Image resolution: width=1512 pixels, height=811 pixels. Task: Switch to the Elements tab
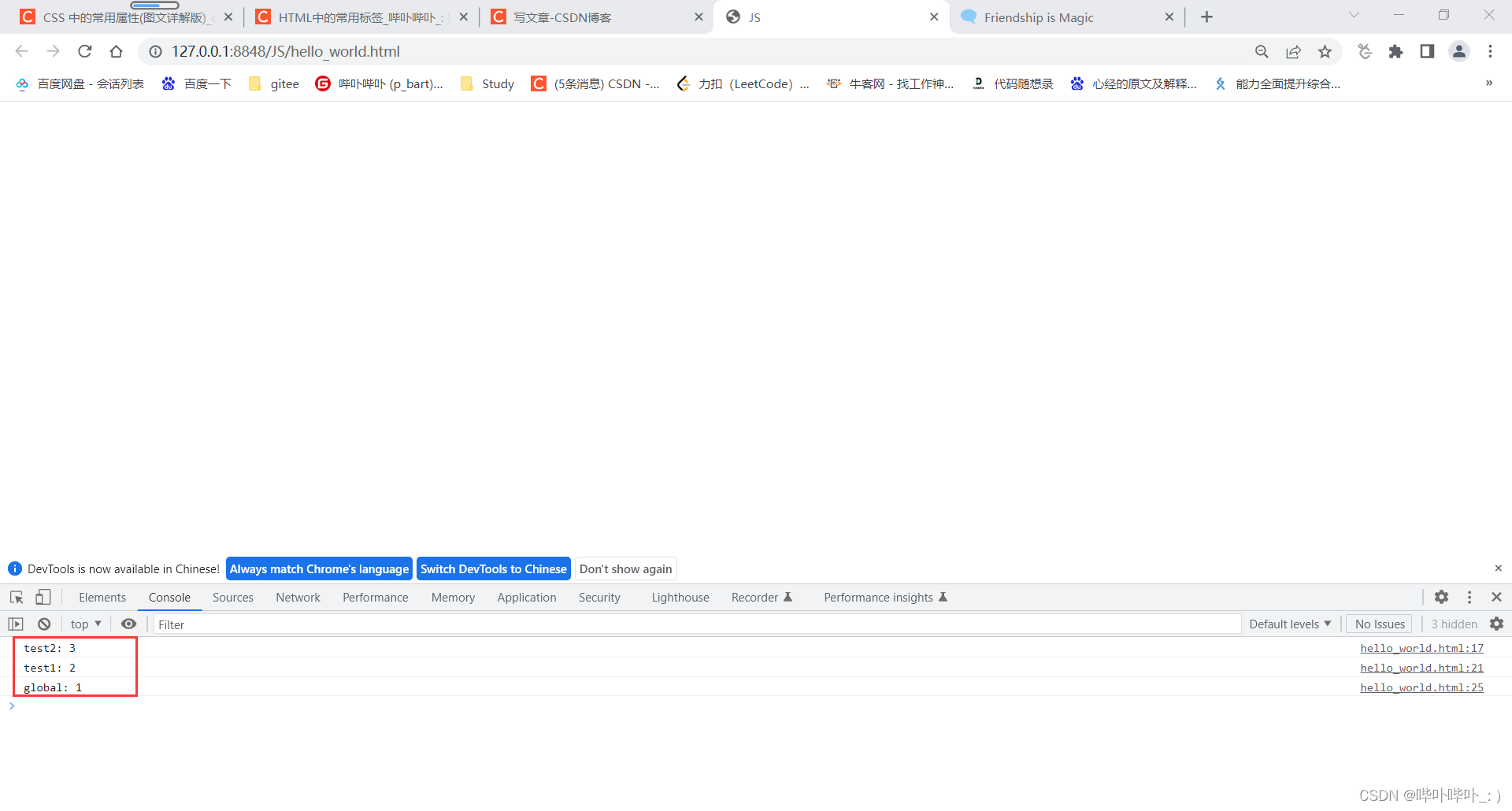click(102, 597)
